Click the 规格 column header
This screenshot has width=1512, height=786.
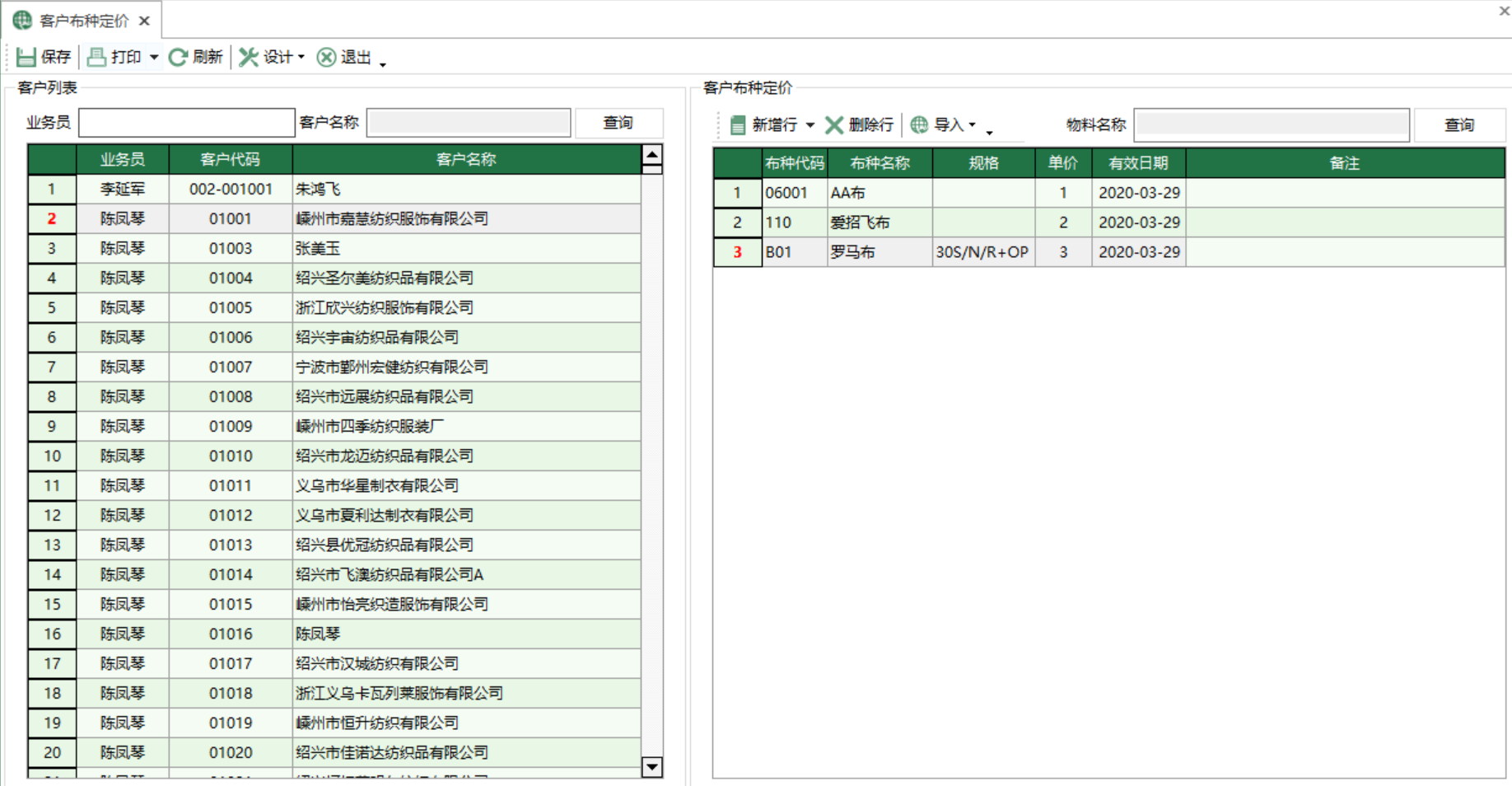click(983, 163)
